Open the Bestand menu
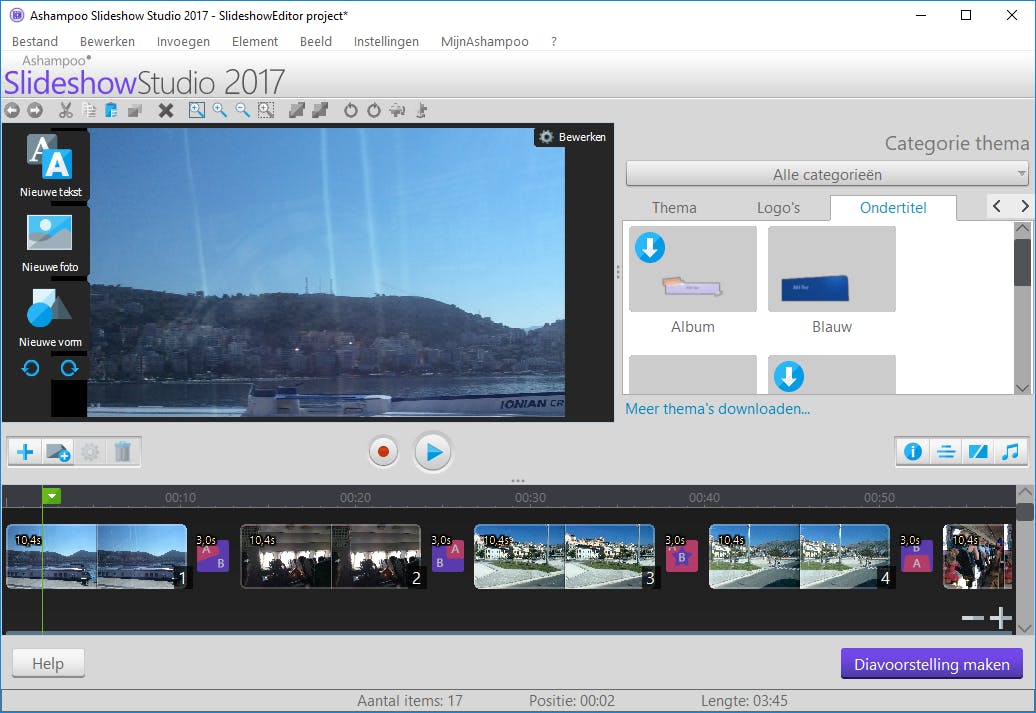This screenshot has width=1036, height=713. coord(35,41)
